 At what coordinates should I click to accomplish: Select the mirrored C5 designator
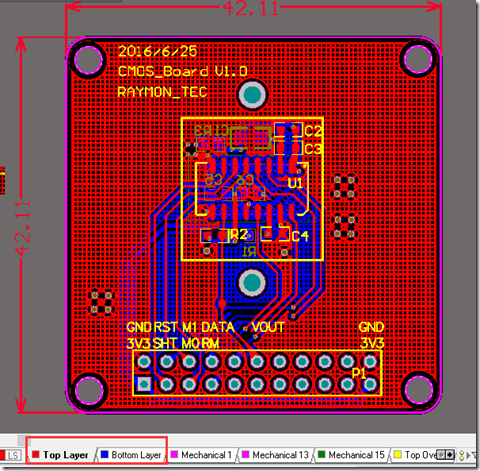tap(214, 180)
